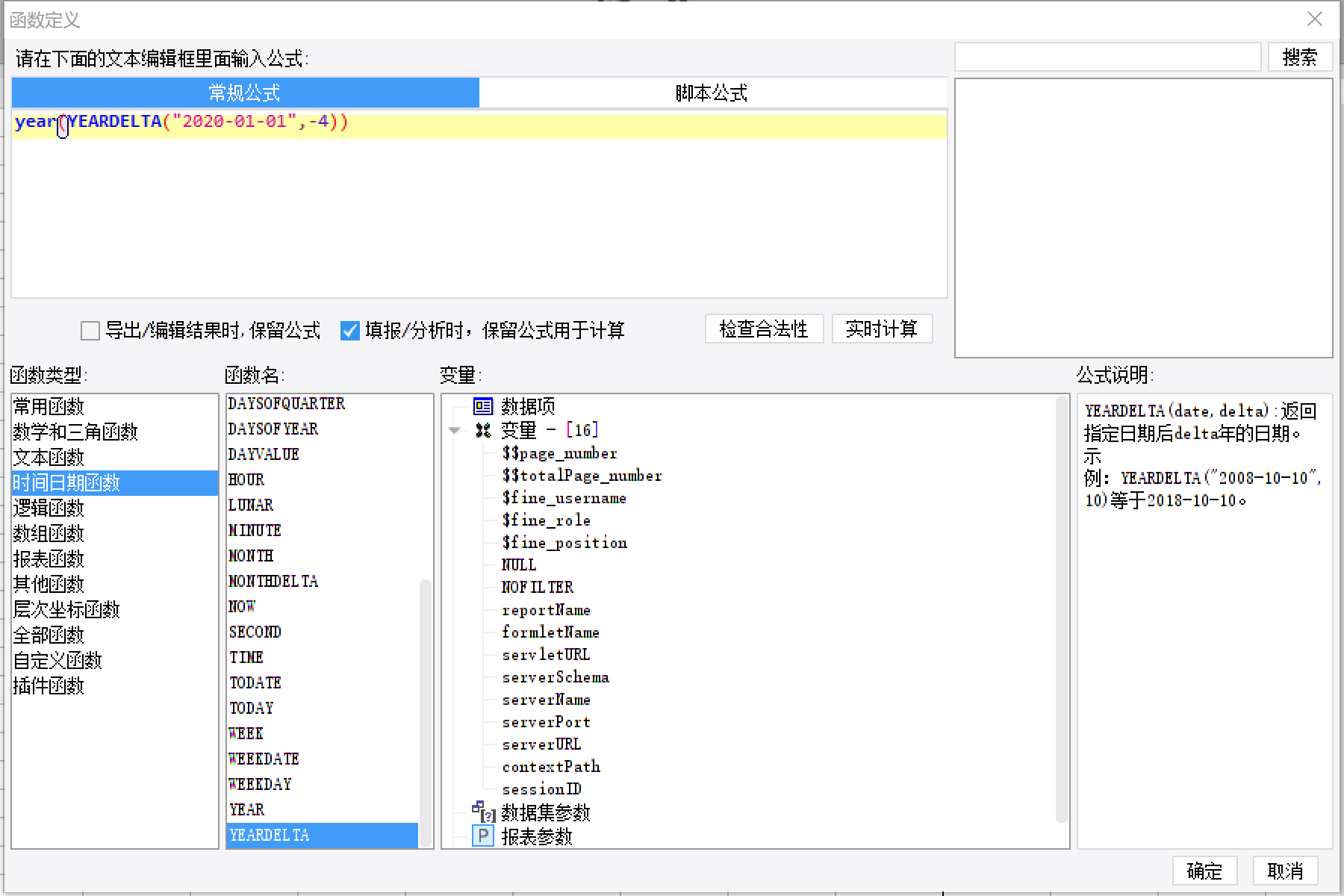This screenshot has height=896, width=1344.
Task: Click the 数据集参数 icon at tree bottom
Action: click(482, 812)
